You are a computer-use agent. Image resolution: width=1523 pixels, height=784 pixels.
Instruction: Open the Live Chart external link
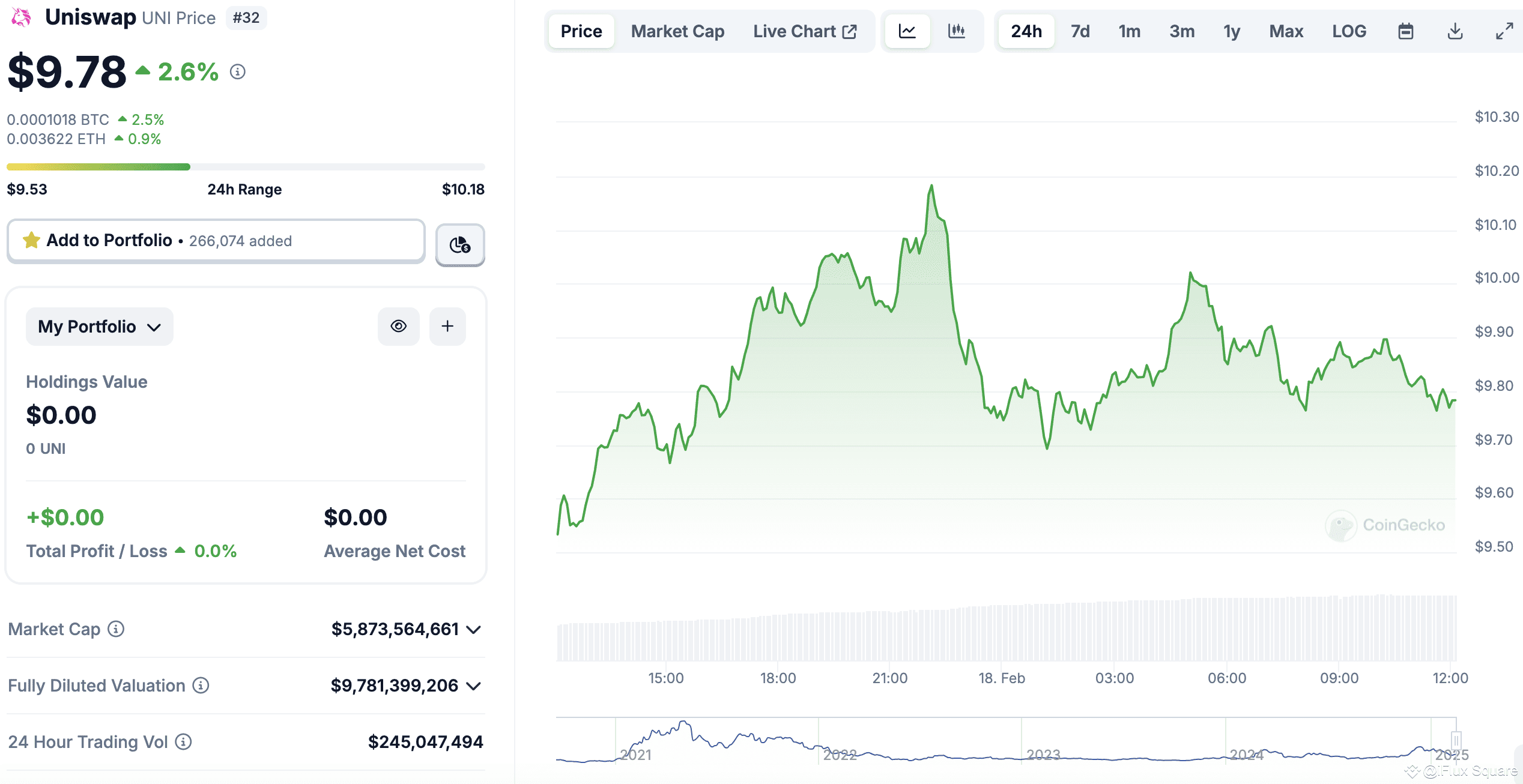click(x=805, y=31)
